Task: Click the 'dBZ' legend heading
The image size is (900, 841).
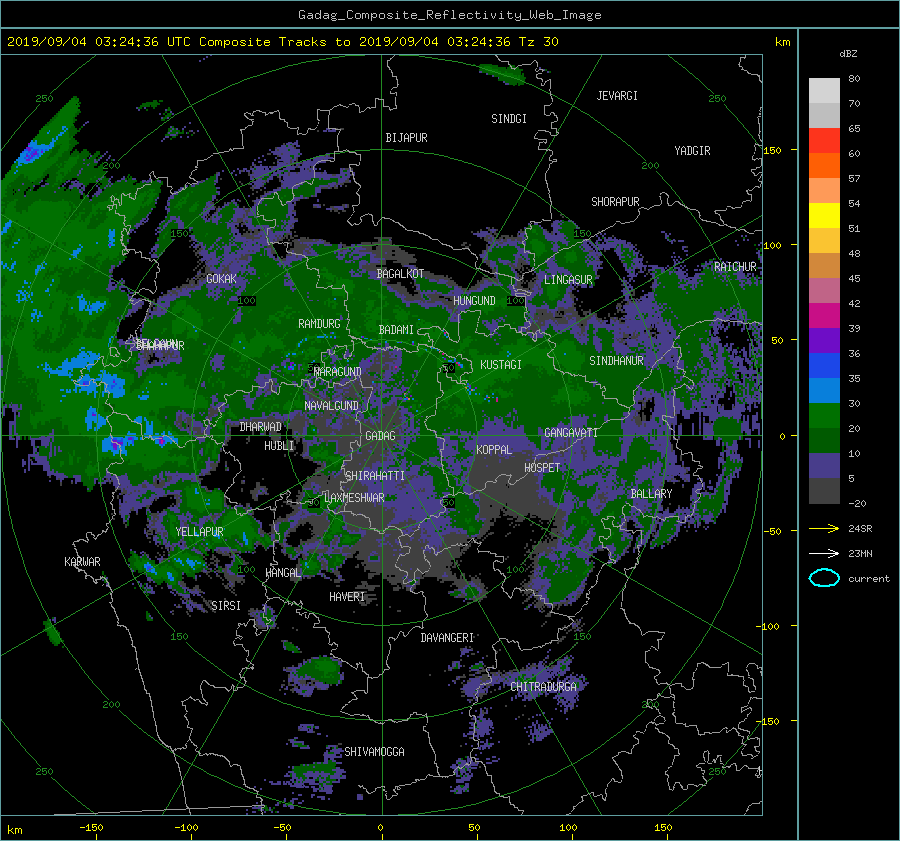Action: pyautogui.click(x=848, y=54)
